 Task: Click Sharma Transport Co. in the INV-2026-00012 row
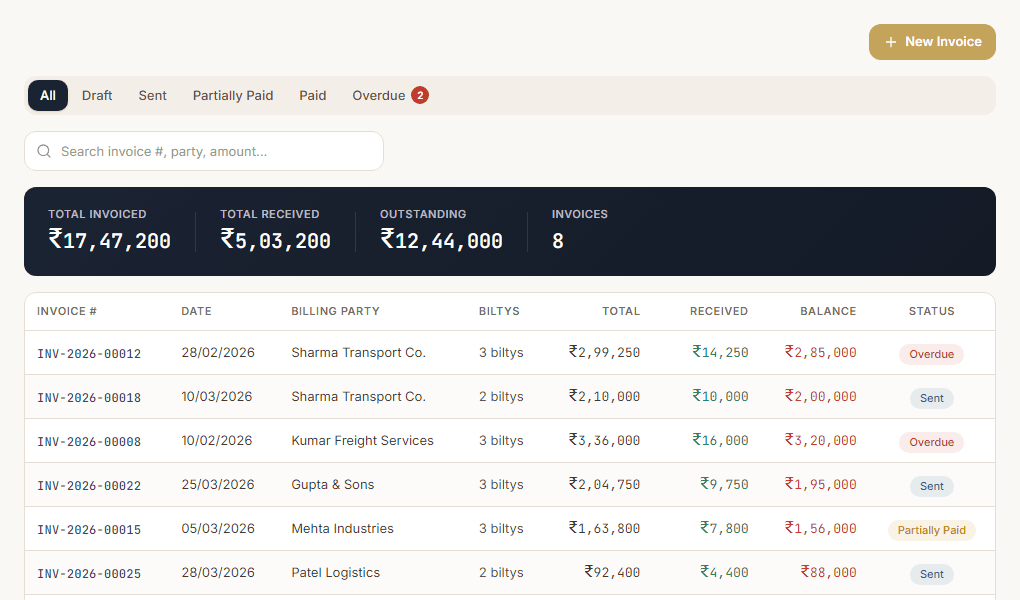pyautogui.click(x=358, y=353)
